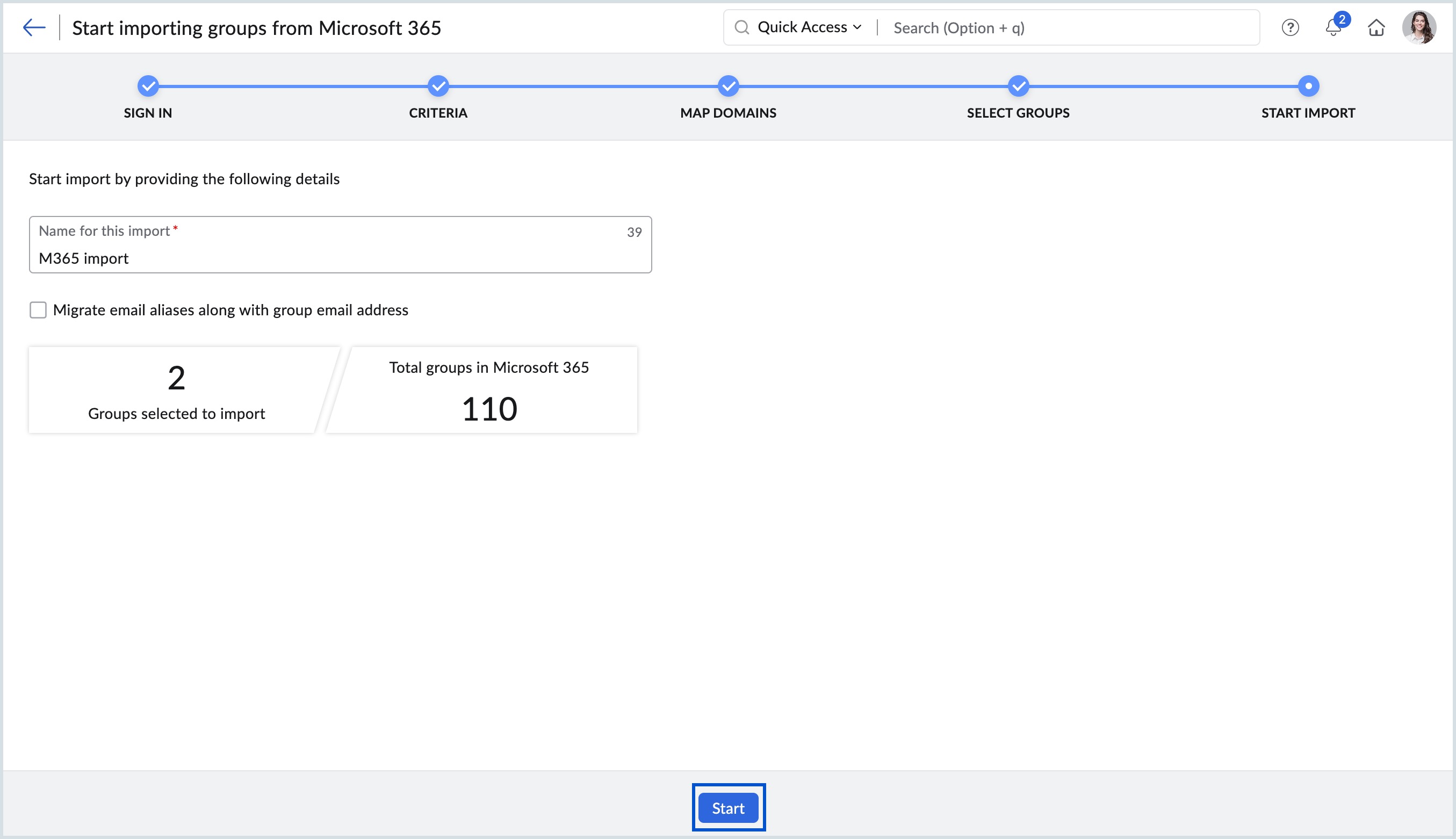Select the CRITERIA step

point(437,112)
